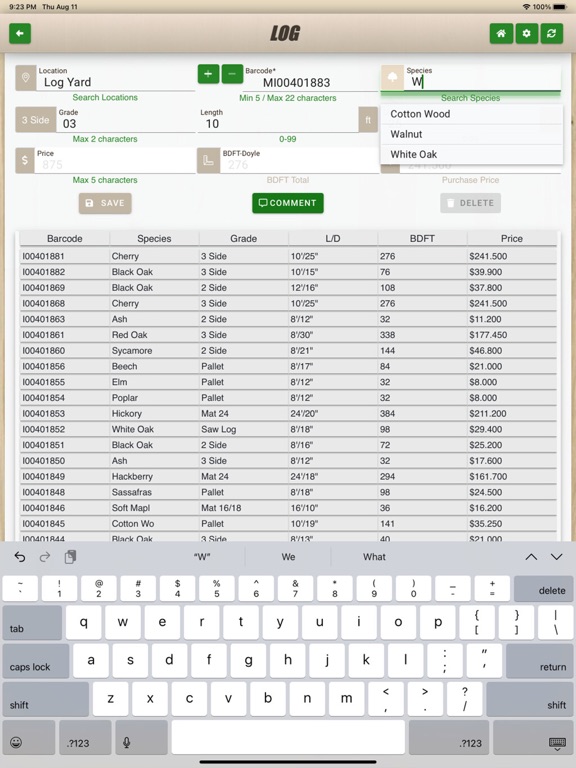The height and width of the screenshot is (768, 576).
Task: Tap the BDFT-Doyle ruler icon
Action: coord(208,160)
